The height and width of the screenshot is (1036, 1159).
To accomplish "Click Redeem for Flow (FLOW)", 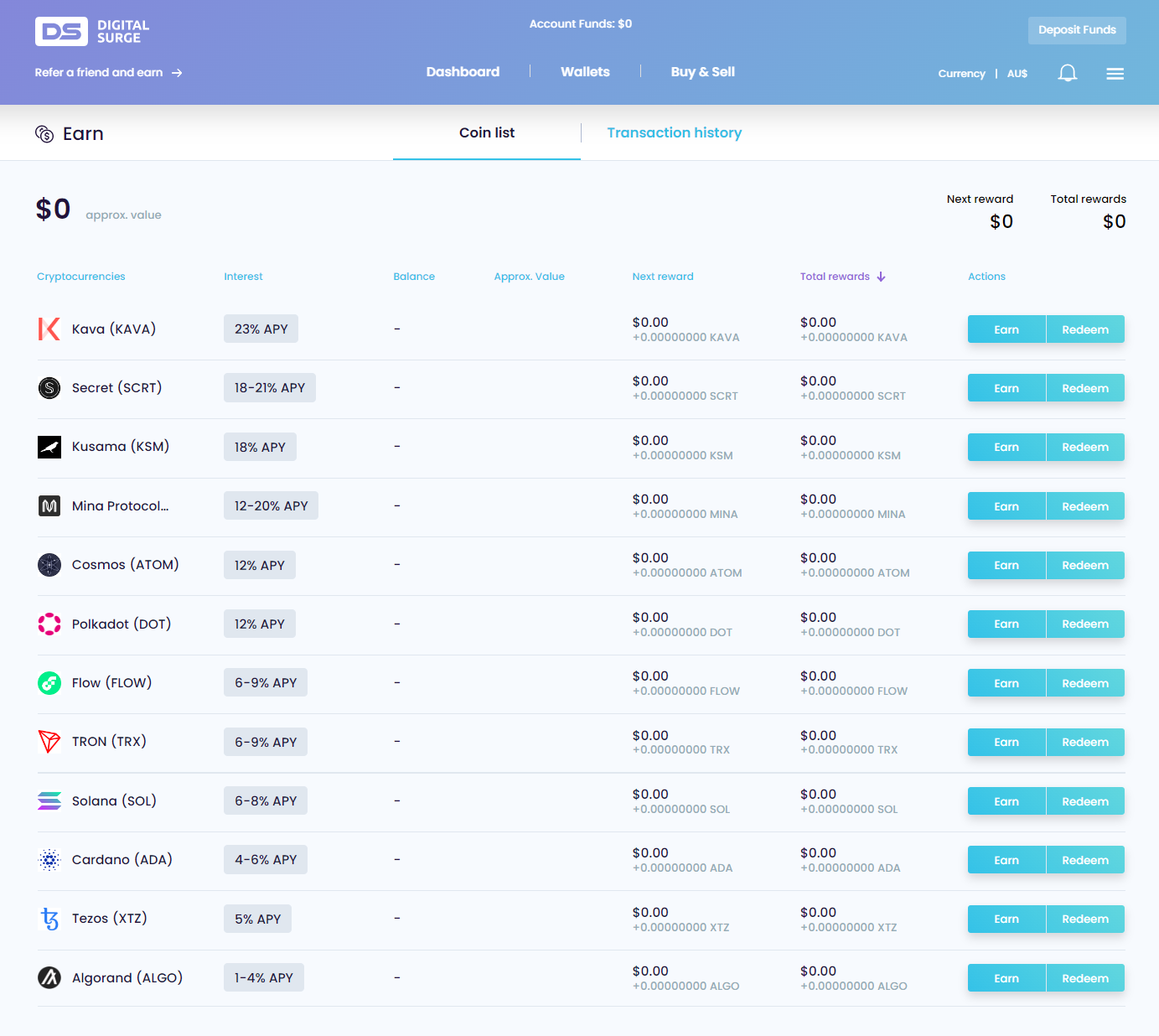I will 1085,683.
